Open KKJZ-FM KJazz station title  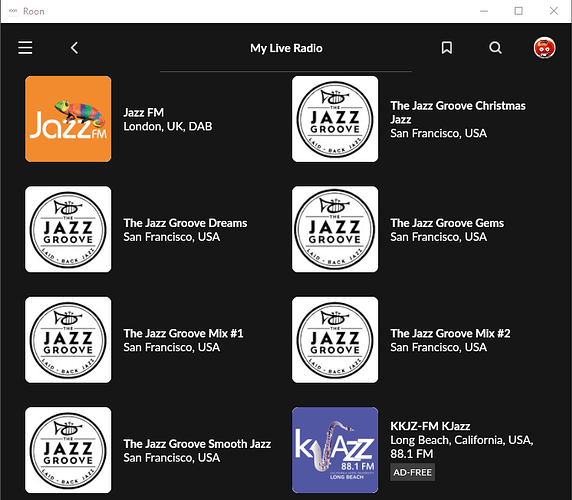point(430,426)
